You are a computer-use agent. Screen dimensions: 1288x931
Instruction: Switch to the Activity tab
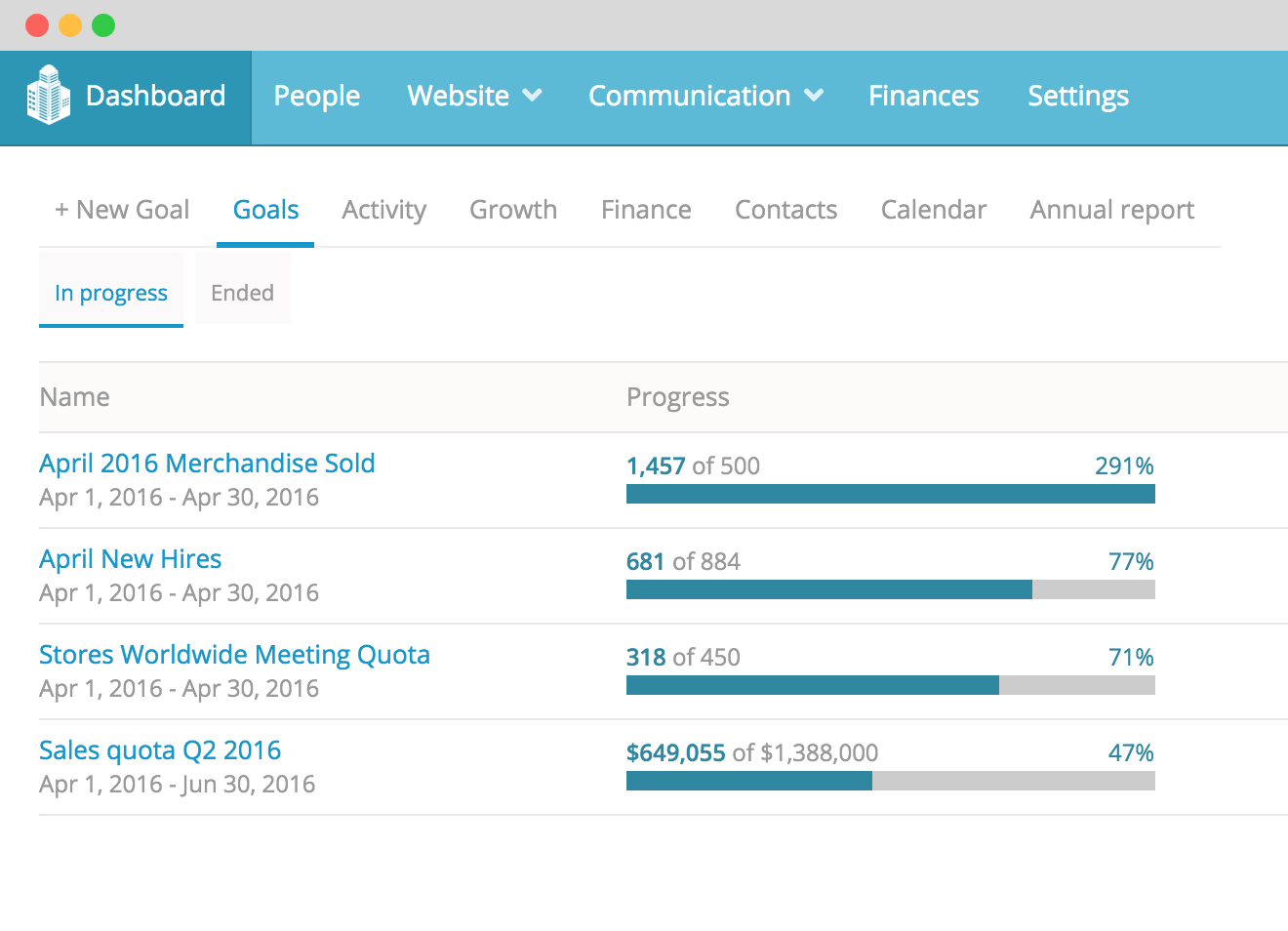tap(383, 210)
